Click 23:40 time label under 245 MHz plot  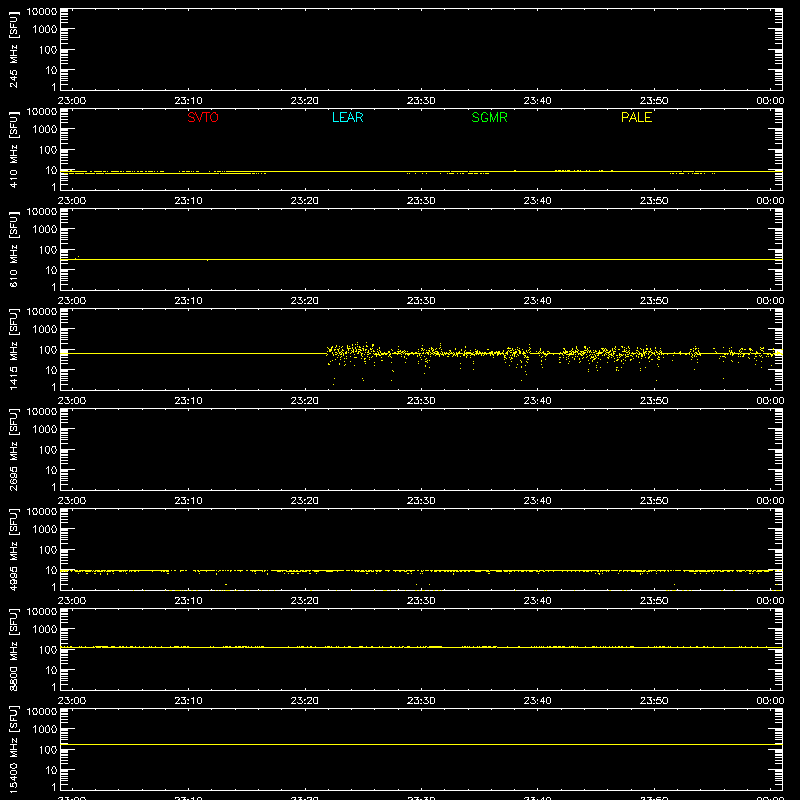pos(537,101)
